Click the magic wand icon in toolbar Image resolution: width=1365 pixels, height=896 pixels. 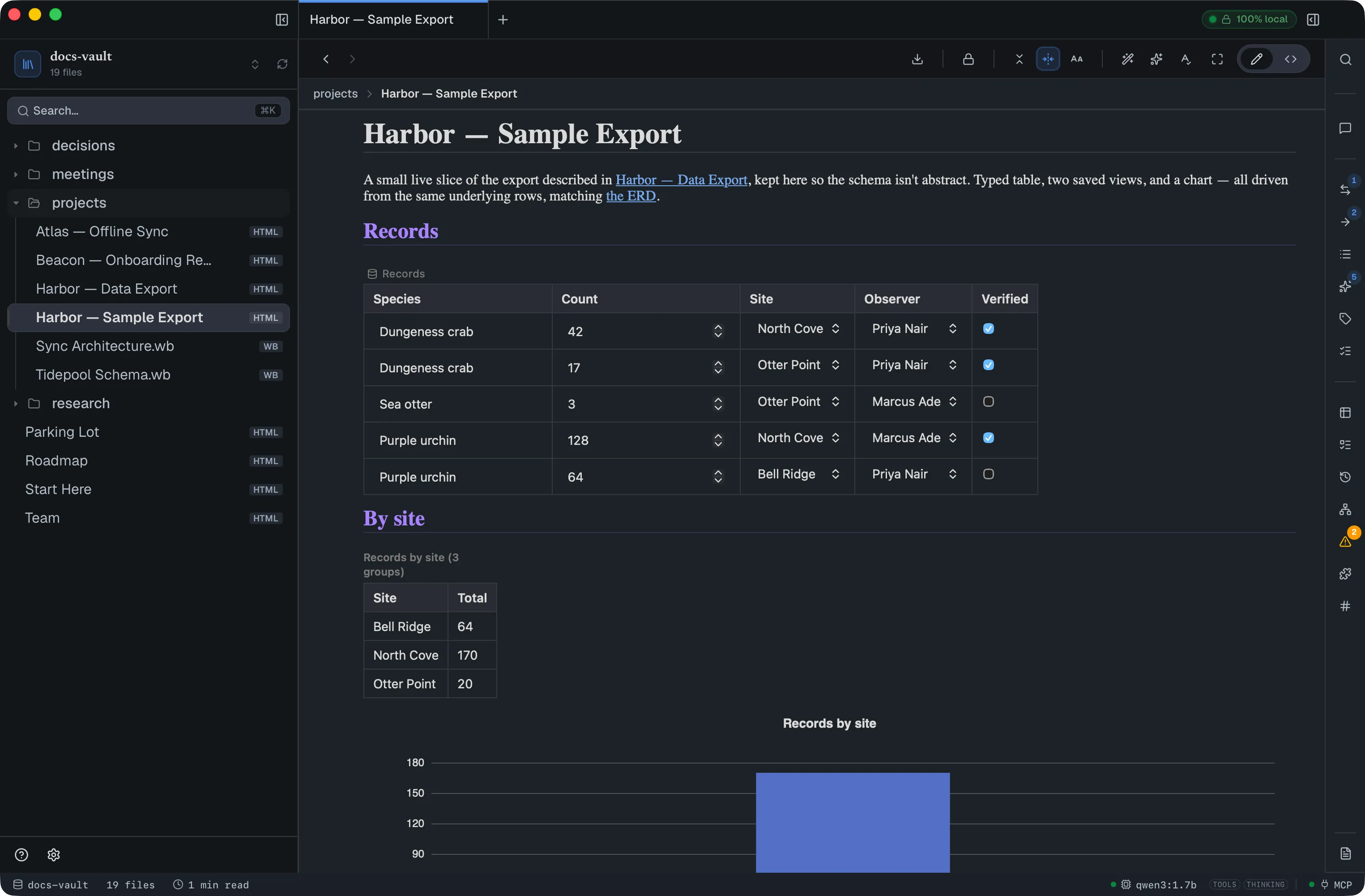(x=1127, y=59)
